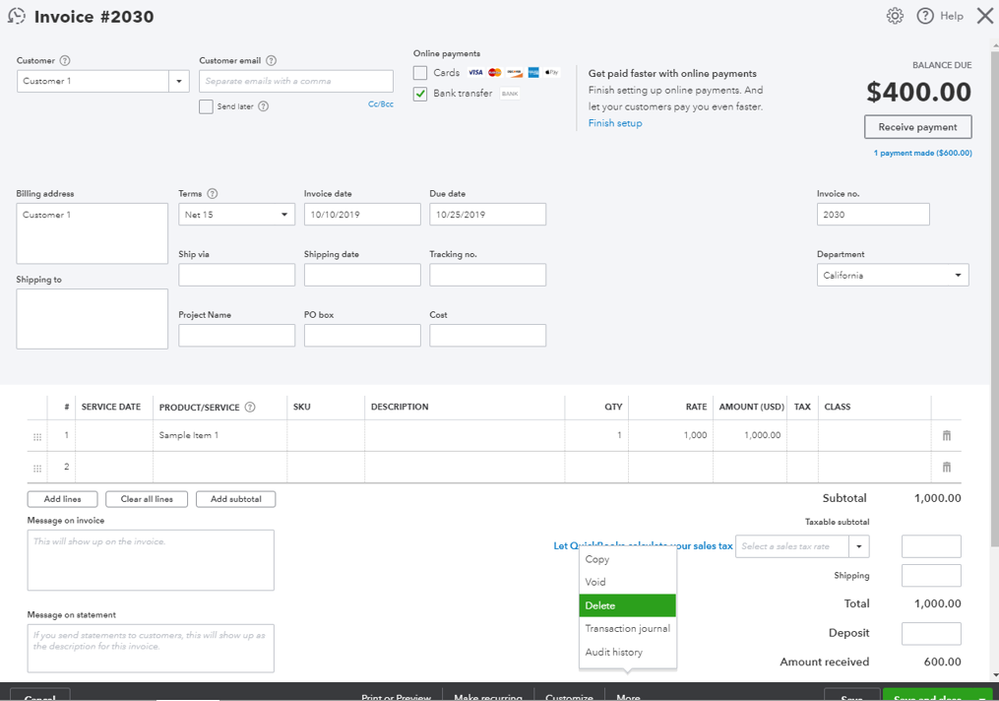
Task: Click the Visa card logo
Action: point(475,73)
